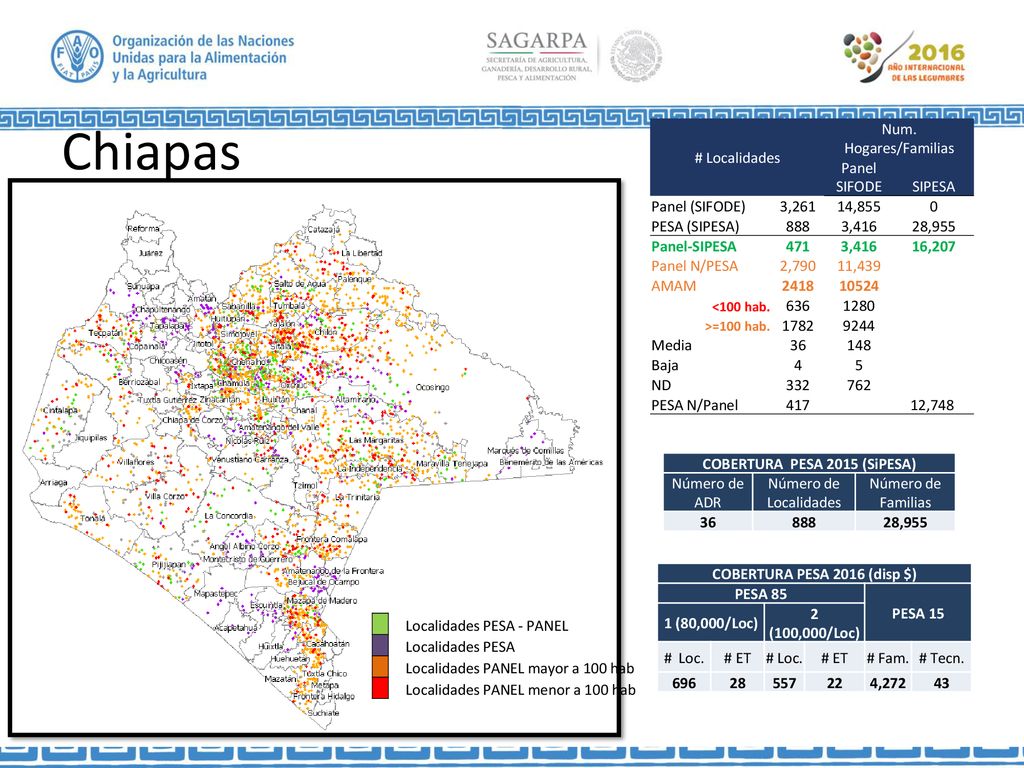Click the "PESA 15" header cell
This screenshot has width=1024, height=768.
[x=918, y=613]
